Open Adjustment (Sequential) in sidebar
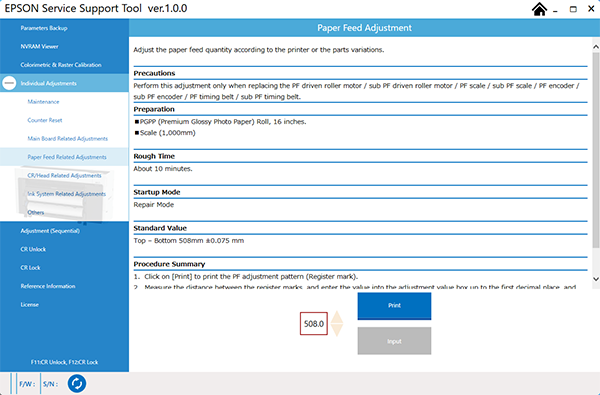This screenshot has width=600, height=395. point(50,231)
